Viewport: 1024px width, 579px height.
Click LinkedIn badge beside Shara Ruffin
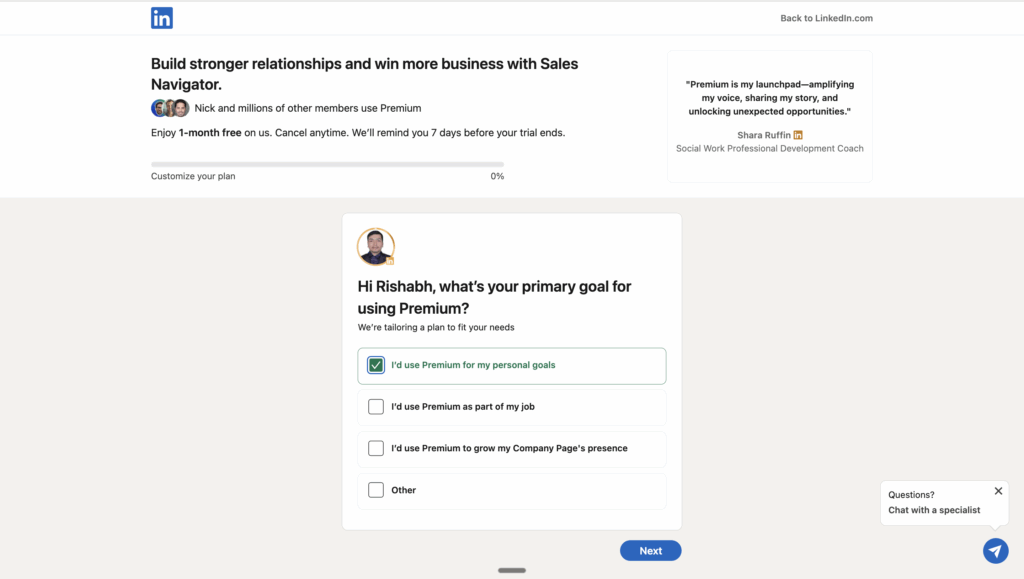tap(798, 135)
